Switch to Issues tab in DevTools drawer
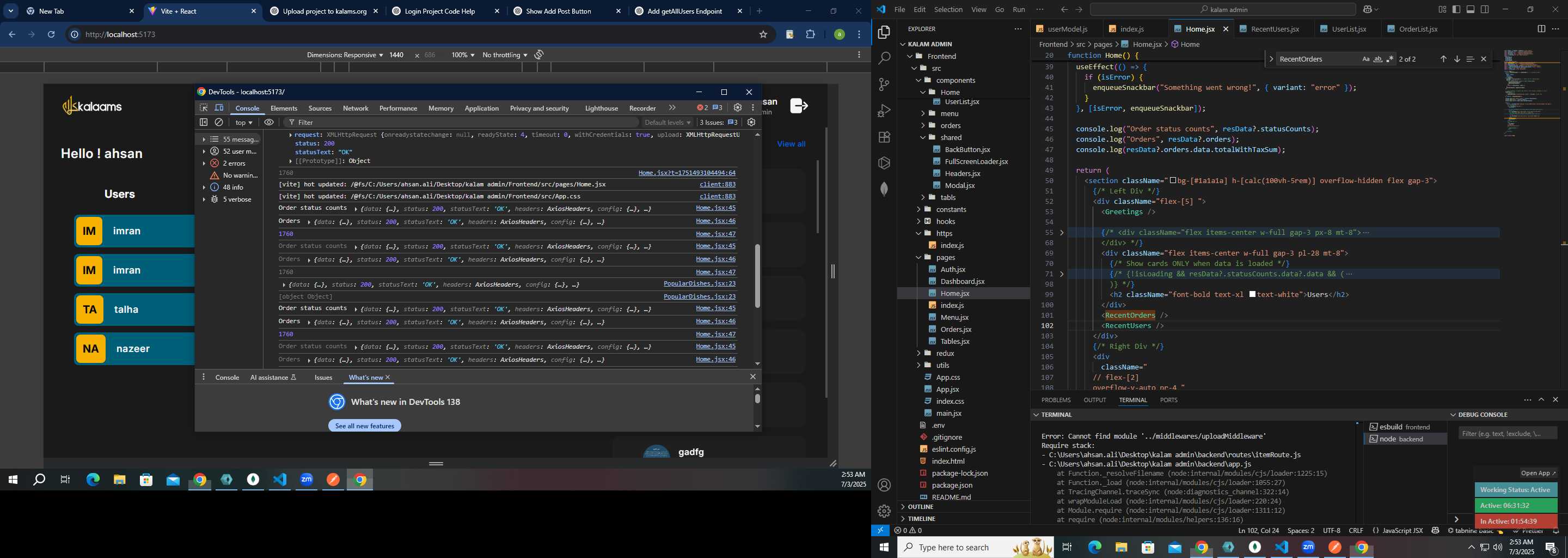The height and width of the screenshot is (558, 1568). [x=323, y=378]
